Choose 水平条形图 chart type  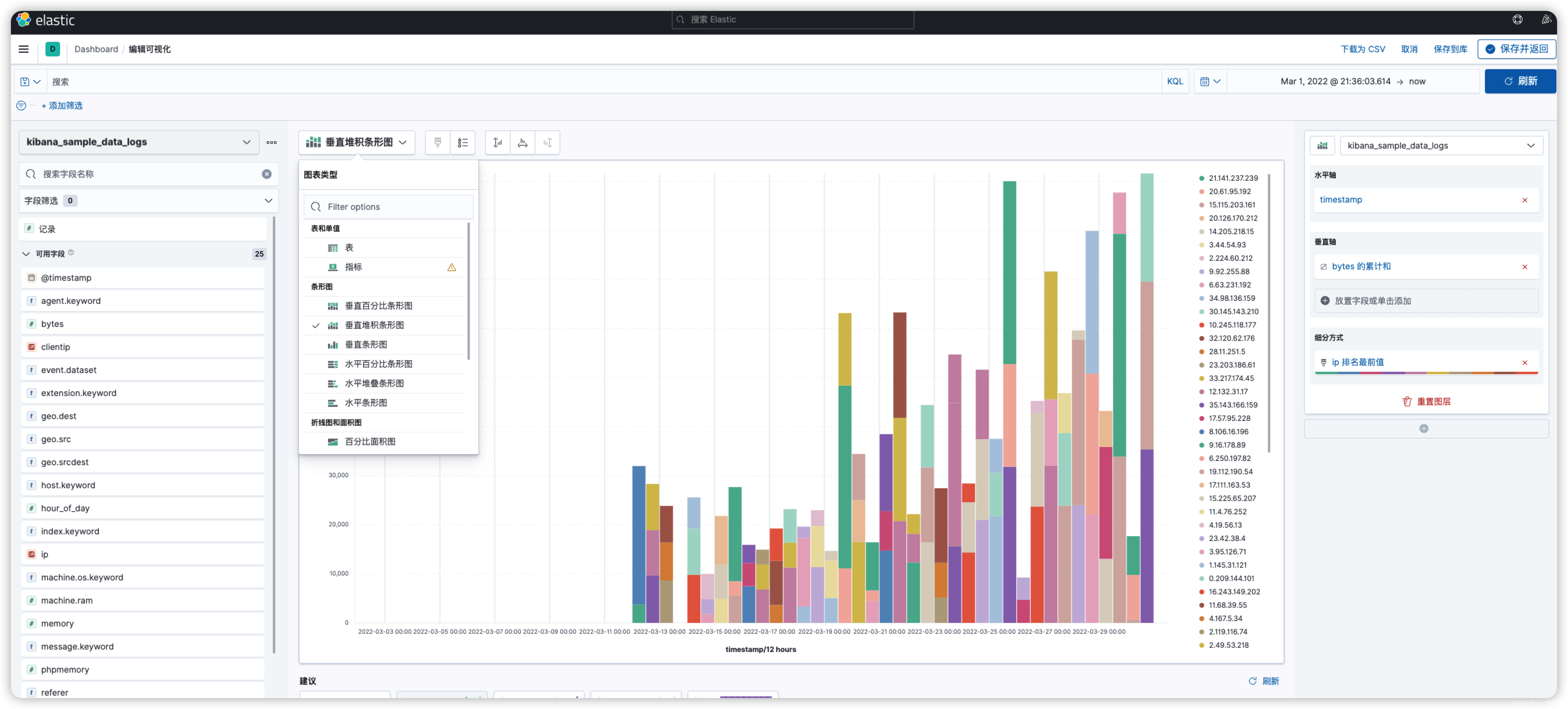coord(365,403)
